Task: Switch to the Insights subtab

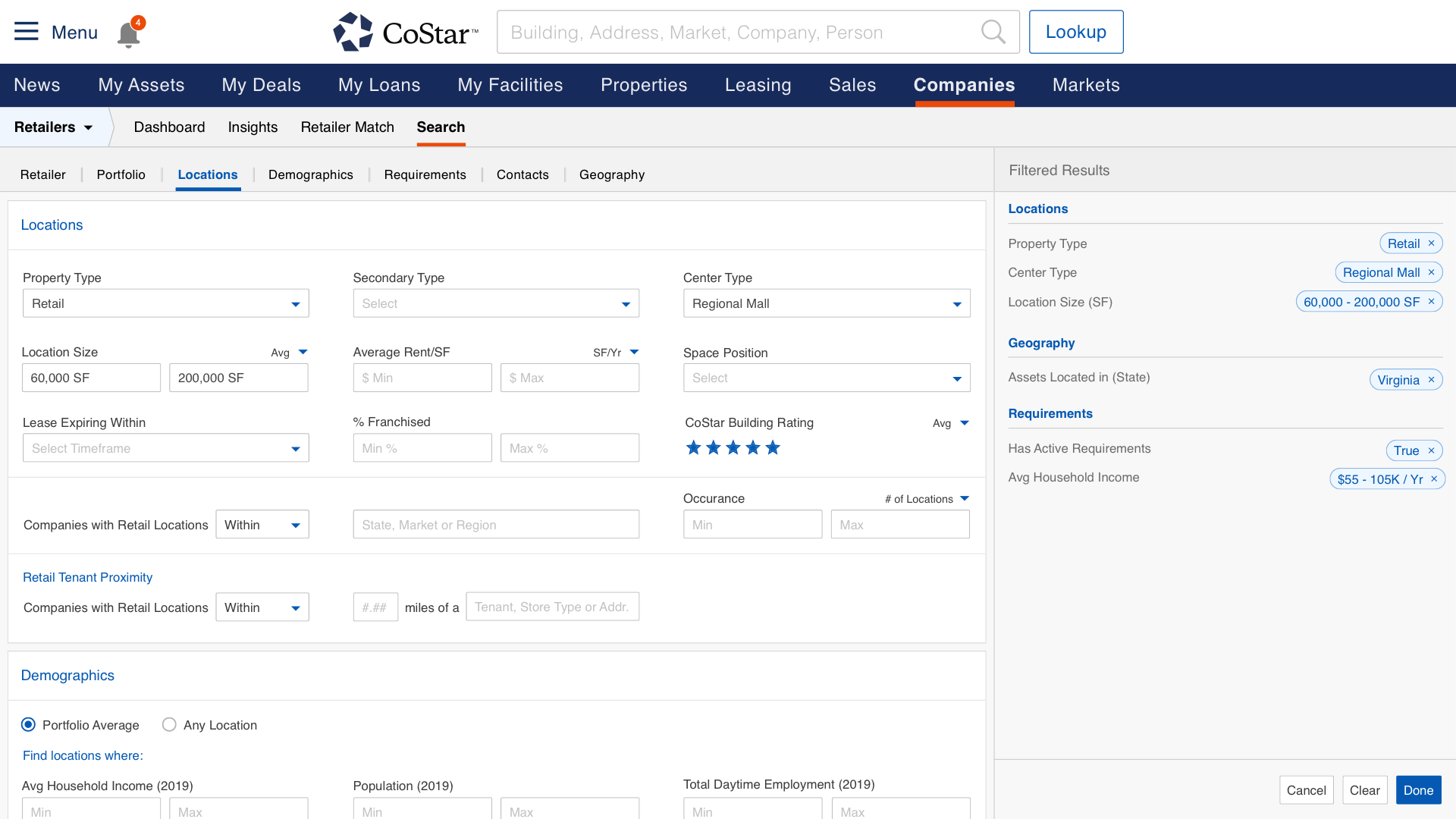Action: coord(253,127)
